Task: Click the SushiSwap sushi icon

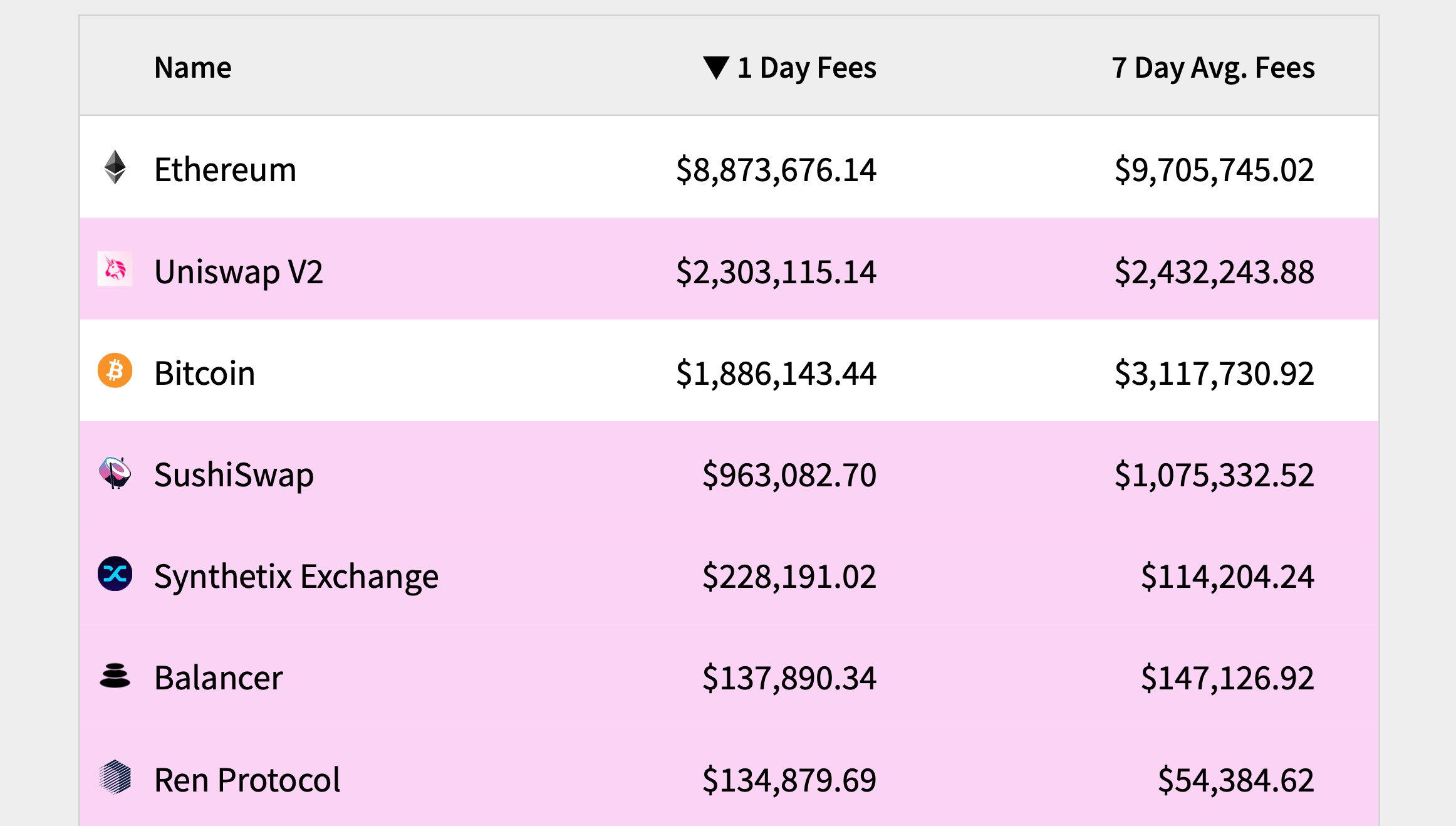Action: click(x=115, y=473)
